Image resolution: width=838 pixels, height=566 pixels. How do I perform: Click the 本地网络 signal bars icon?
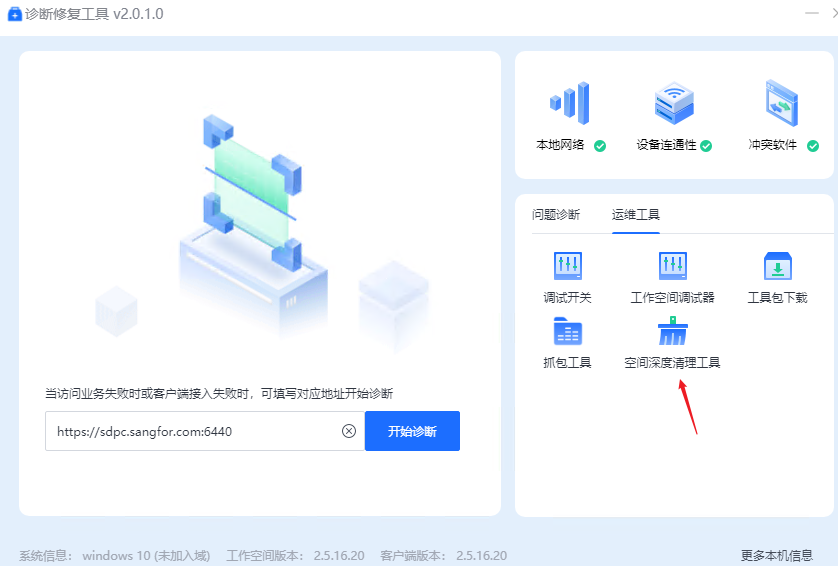click(569, 103)
